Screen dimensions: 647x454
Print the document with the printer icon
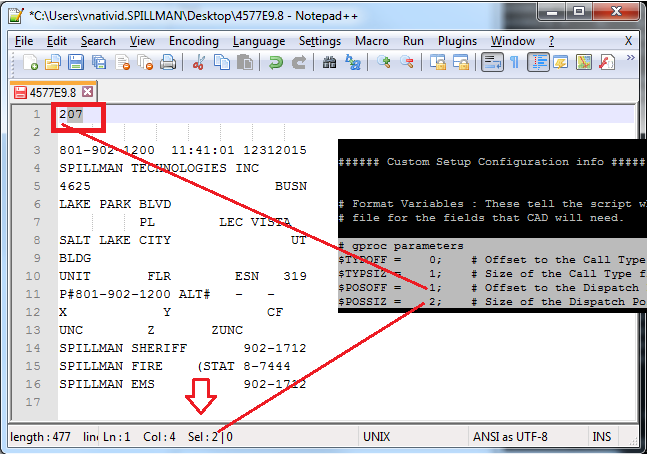coord(168,63)
